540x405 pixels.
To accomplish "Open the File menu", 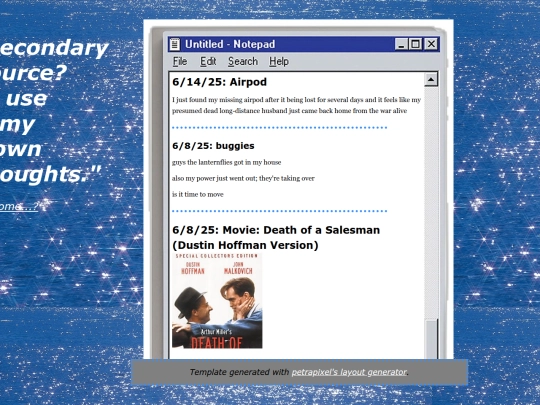I will pyautogui.click(x=180, y=62).
